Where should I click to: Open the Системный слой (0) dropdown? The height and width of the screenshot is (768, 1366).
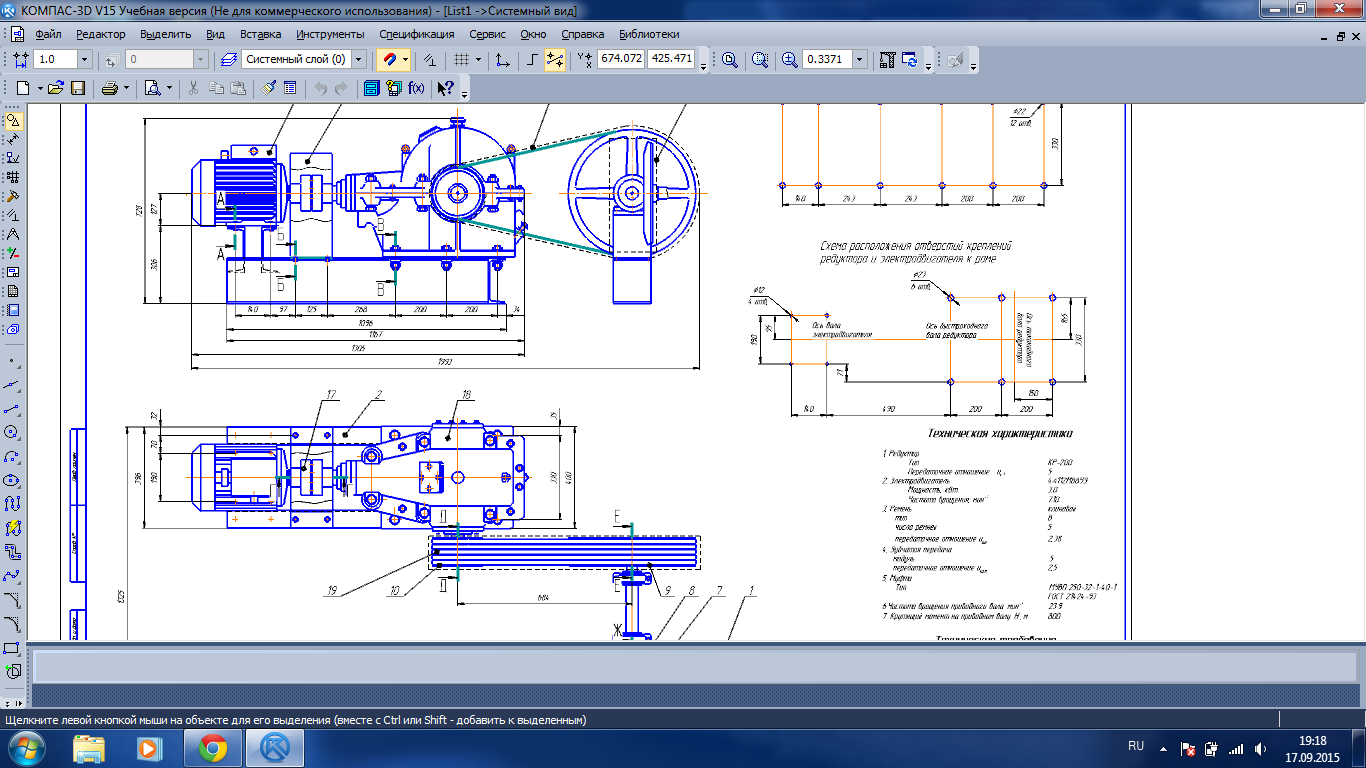tap(359, 60)
